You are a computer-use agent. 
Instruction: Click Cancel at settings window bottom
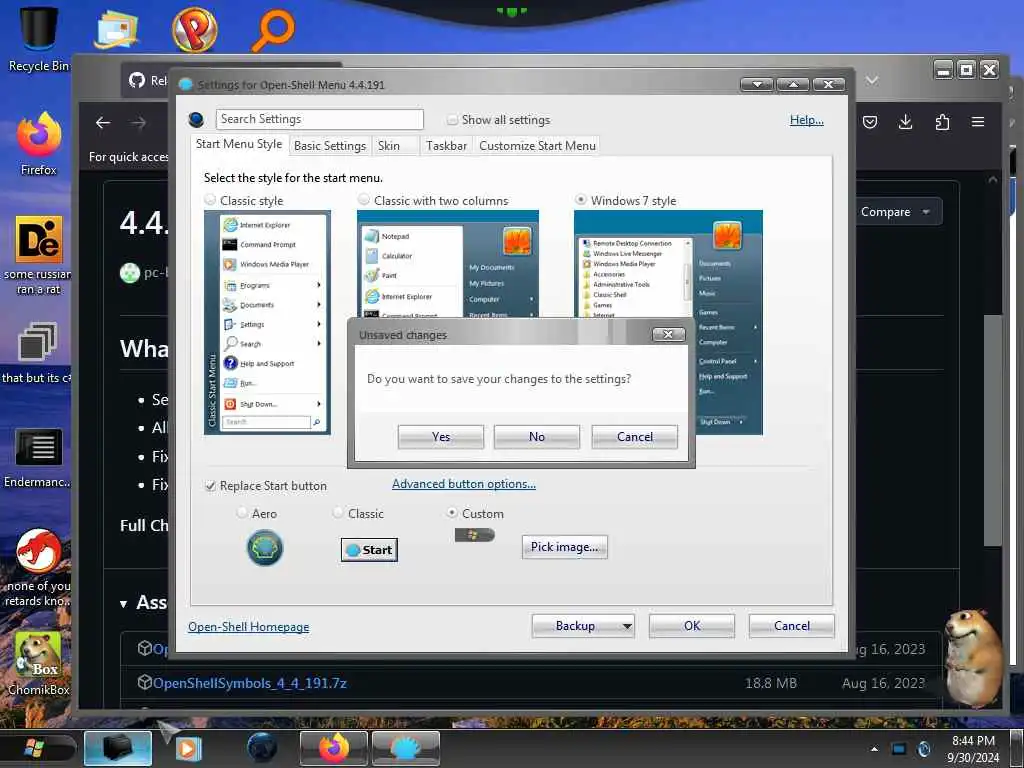coord(792,626)
